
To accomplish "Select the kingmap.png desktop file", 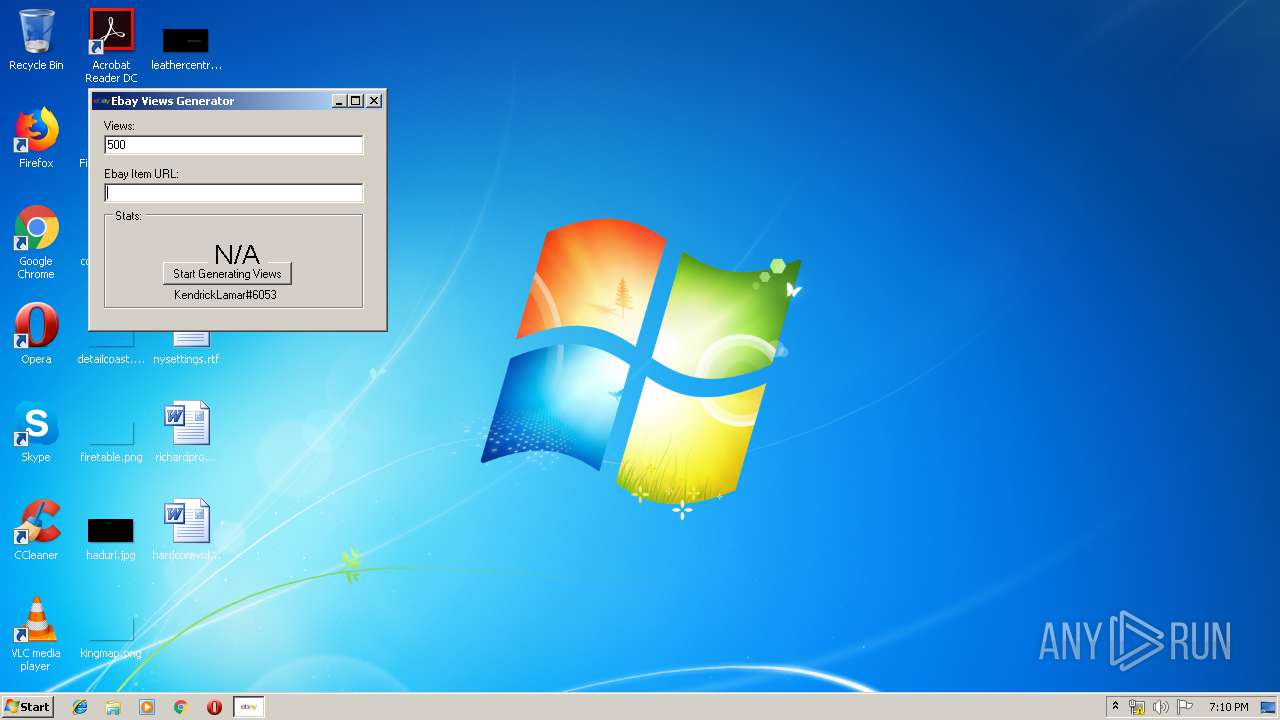I will pos(111,636).
